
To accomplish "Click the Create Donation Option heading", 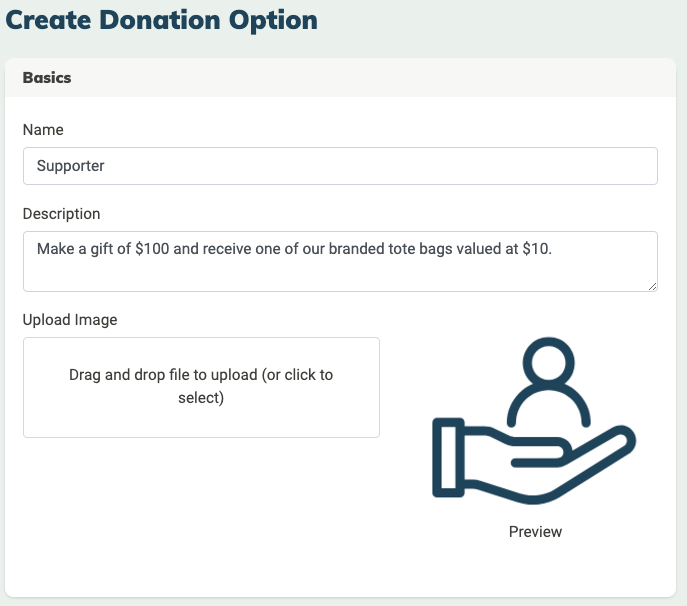I will 161,21.
